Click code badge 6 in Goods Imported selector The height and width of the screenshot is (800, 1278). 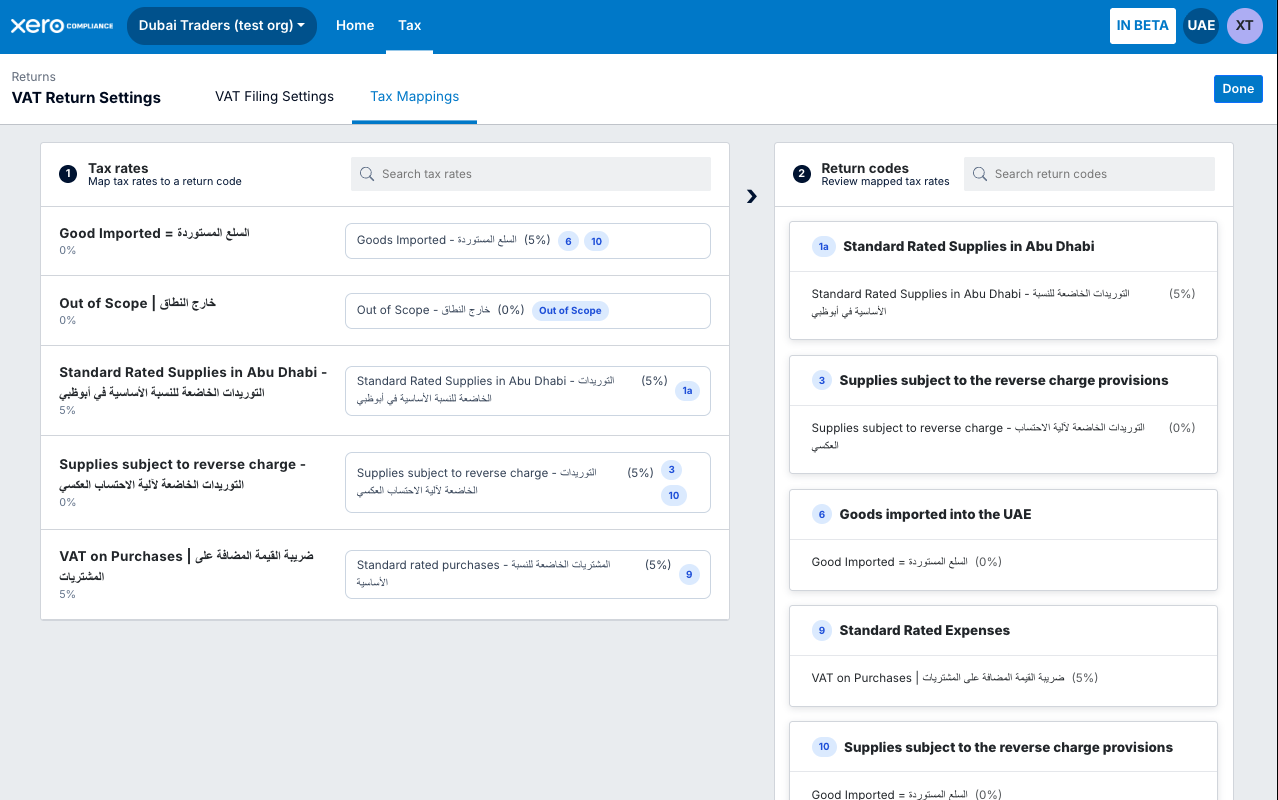pyautogui.click(x=568, y=241)
